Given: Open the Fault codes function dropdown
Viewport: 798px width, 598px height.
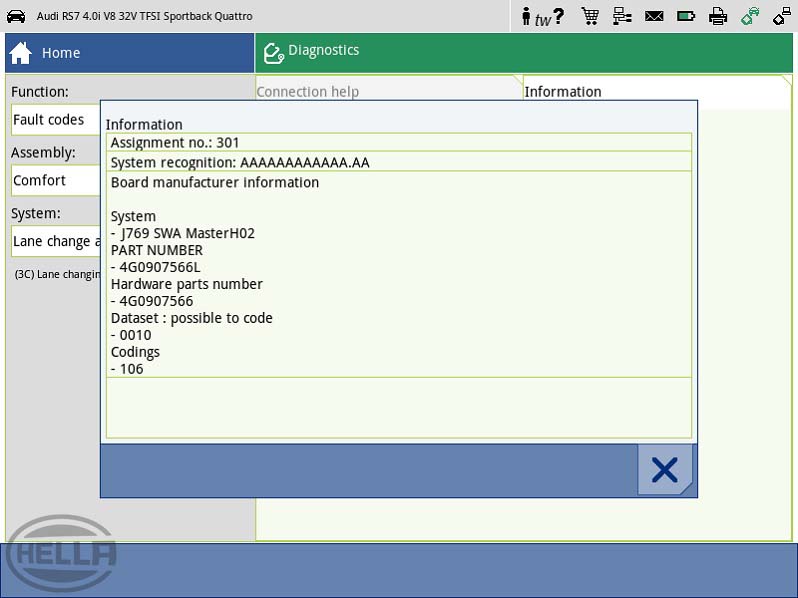Looking at the screenshot, I should (56, 120).
